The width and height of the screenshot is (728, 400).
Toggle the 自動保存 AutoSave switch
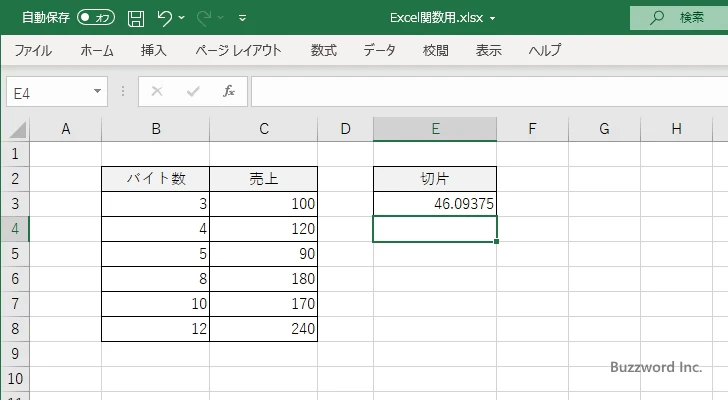[x=96, y=18]
